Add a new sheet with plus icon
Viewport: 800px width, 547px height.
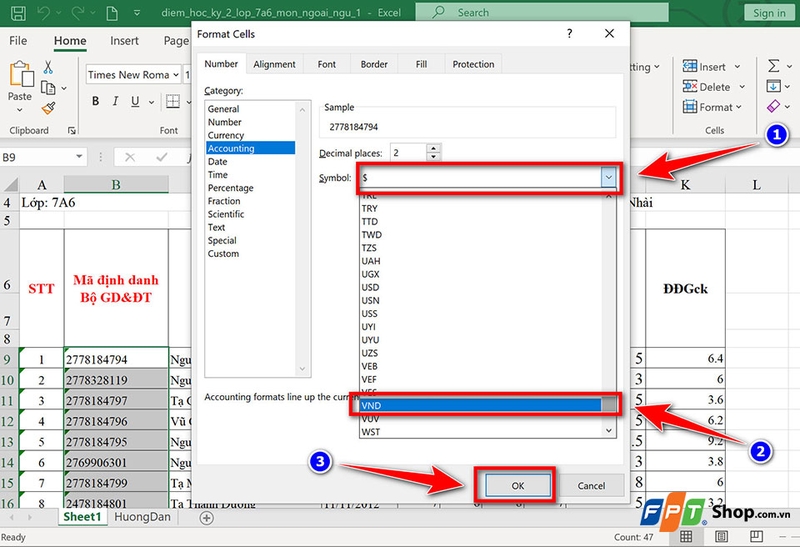[x=206, y=518]
